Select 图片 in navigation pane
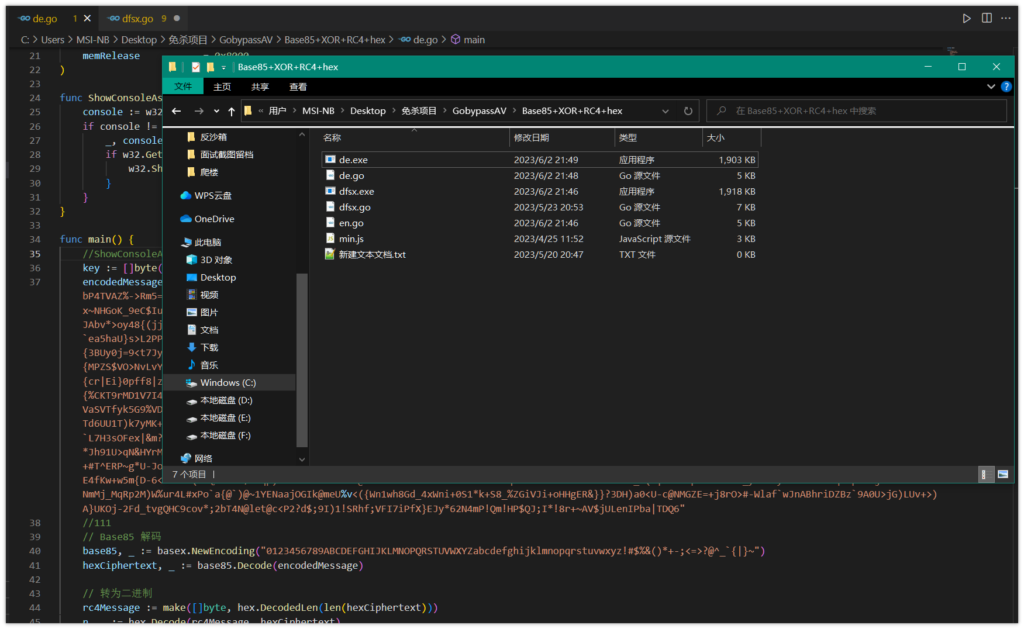The height and width of the screenshot is (629, 1024). 202,313
